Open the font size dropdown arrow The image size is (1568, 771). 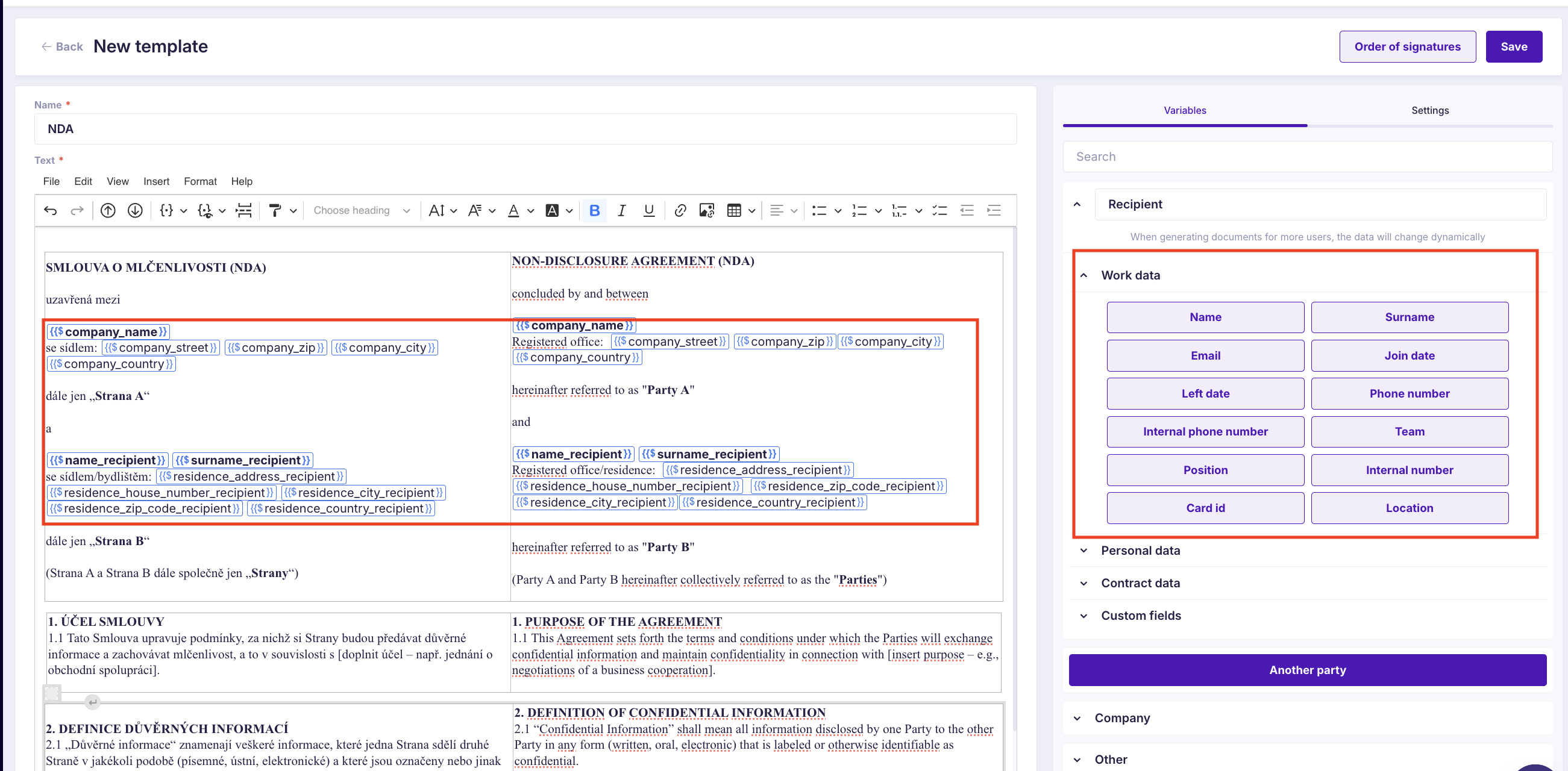coord(454,211)
